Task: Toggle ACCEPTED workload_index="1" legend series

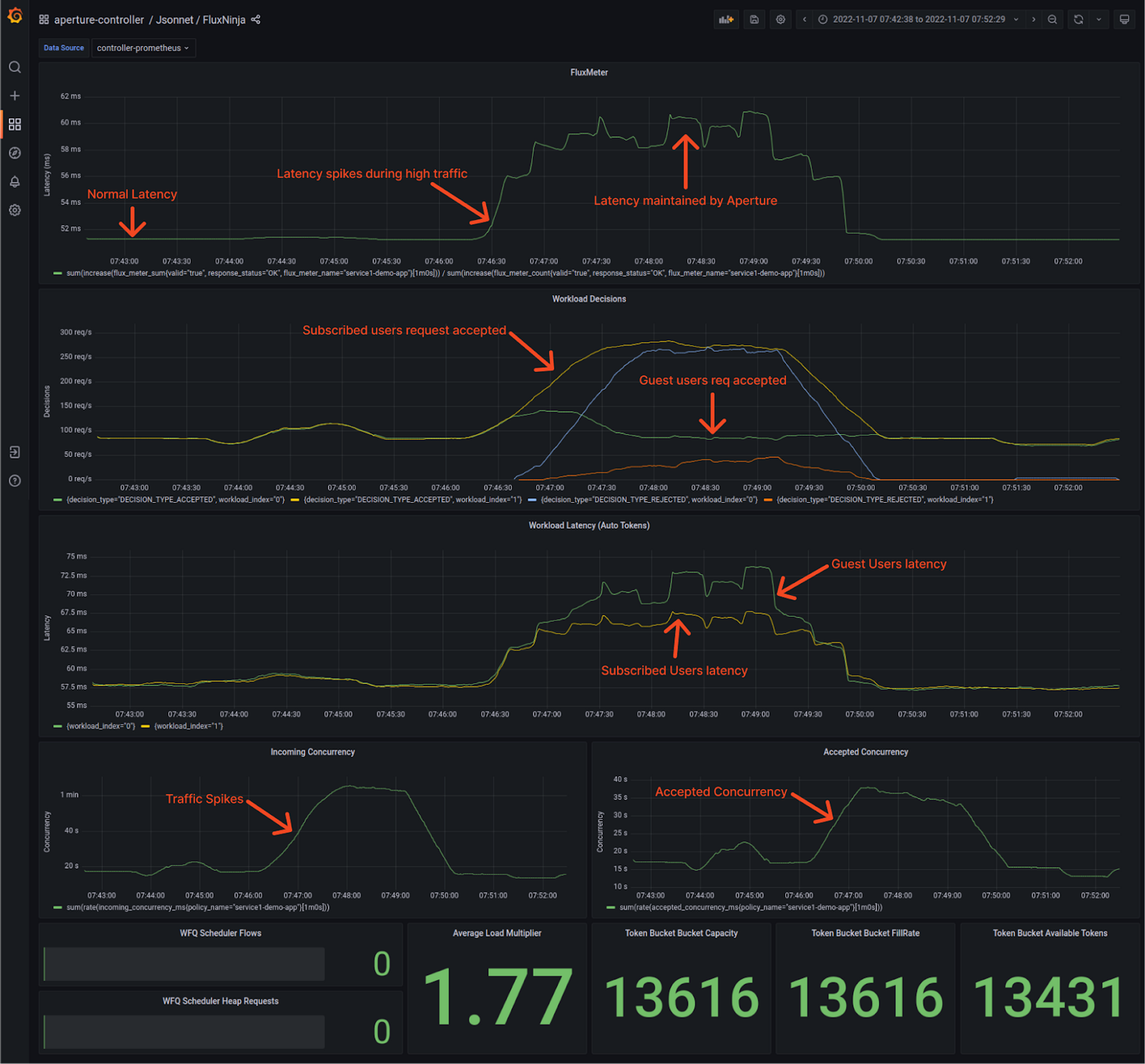Action: 413,500
